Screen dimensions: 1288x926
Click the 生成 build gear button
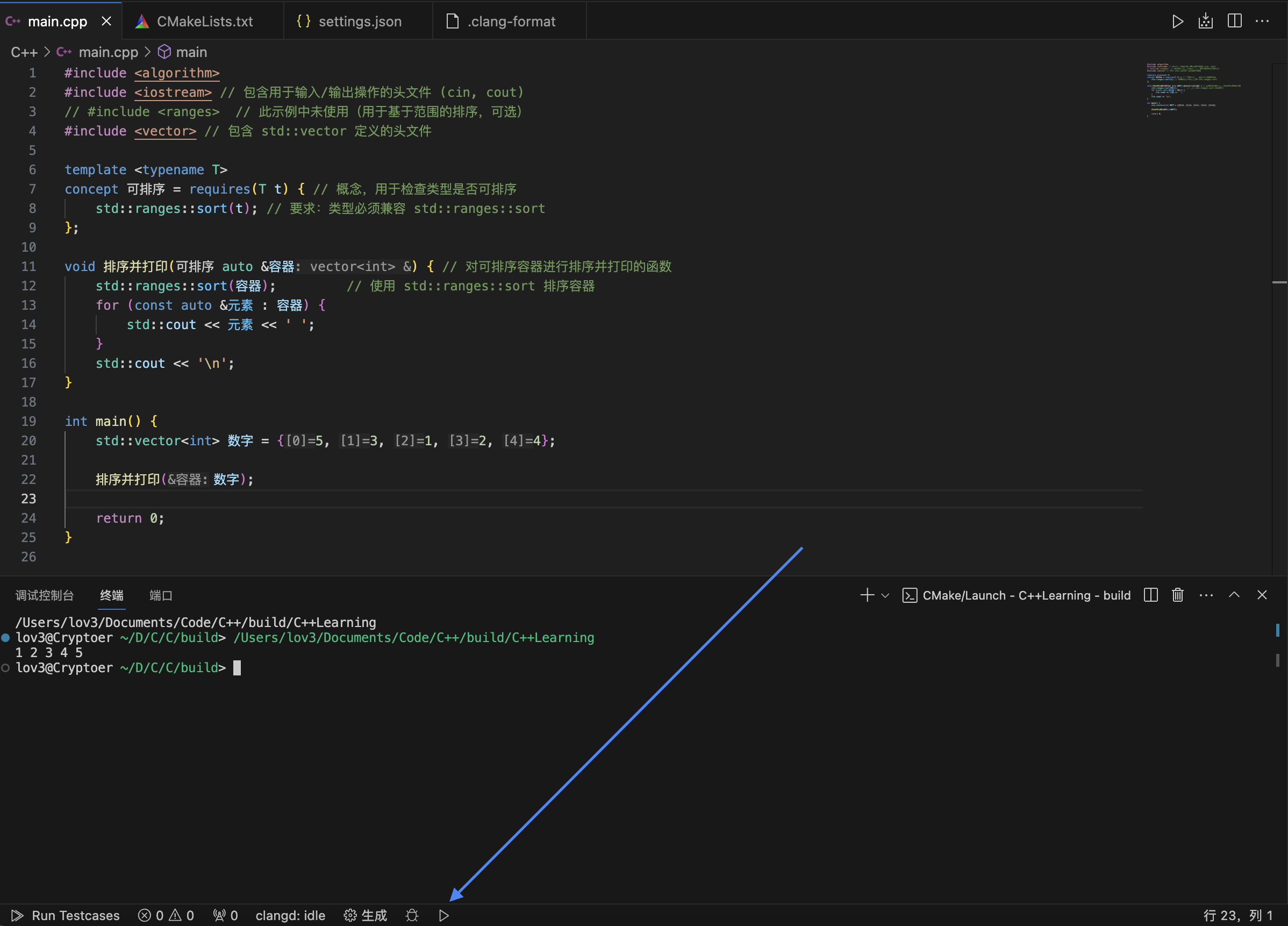click(366, 915)
